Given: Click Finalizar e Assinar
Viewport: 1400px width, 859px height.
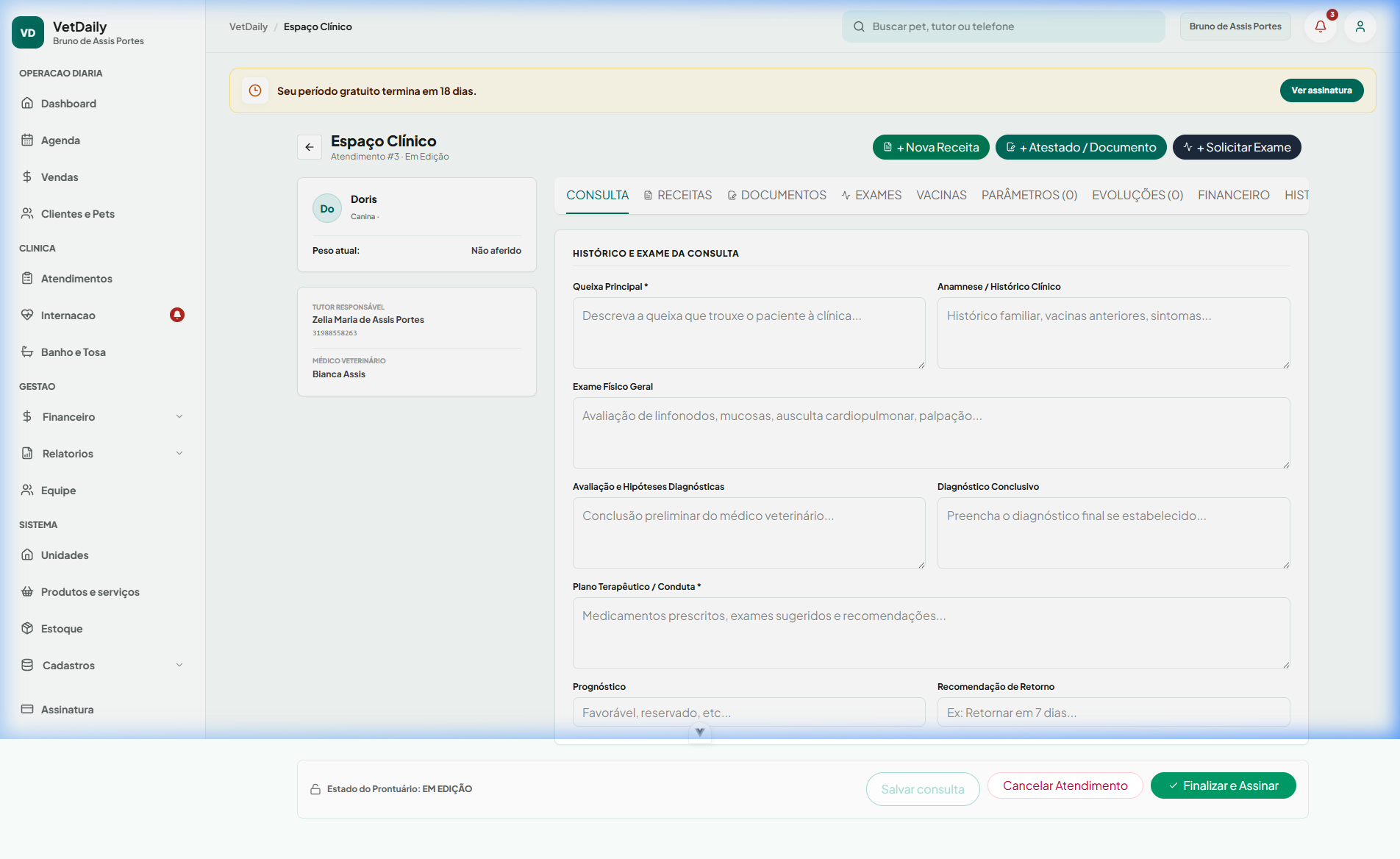Looking at the screenshot, I should [x=1224, y=785].
